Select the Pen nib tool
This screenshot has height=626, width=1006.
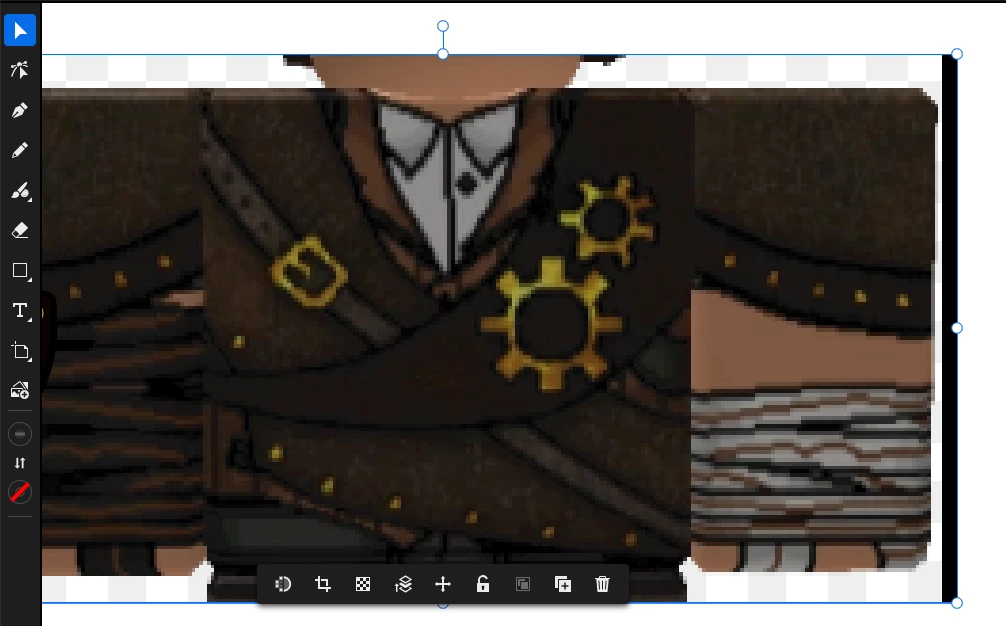(x=20, y=110)
